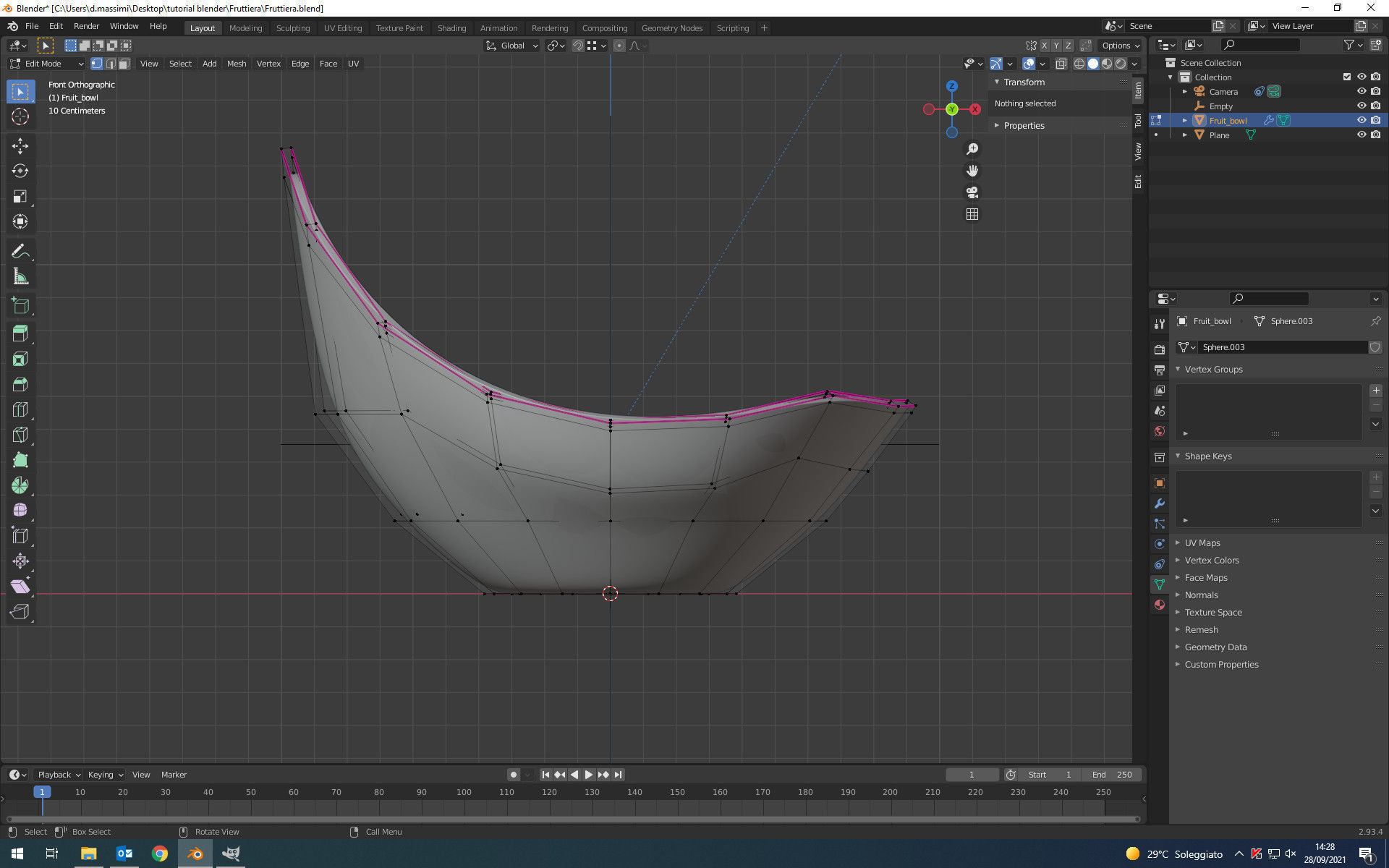Enable face select mode

(124, 64)
